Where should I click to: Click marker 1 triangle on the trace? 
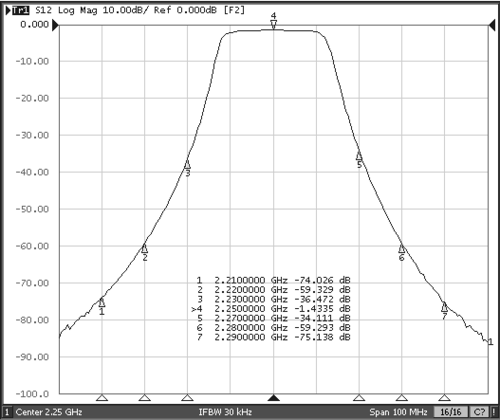click(x=102, y=302)
